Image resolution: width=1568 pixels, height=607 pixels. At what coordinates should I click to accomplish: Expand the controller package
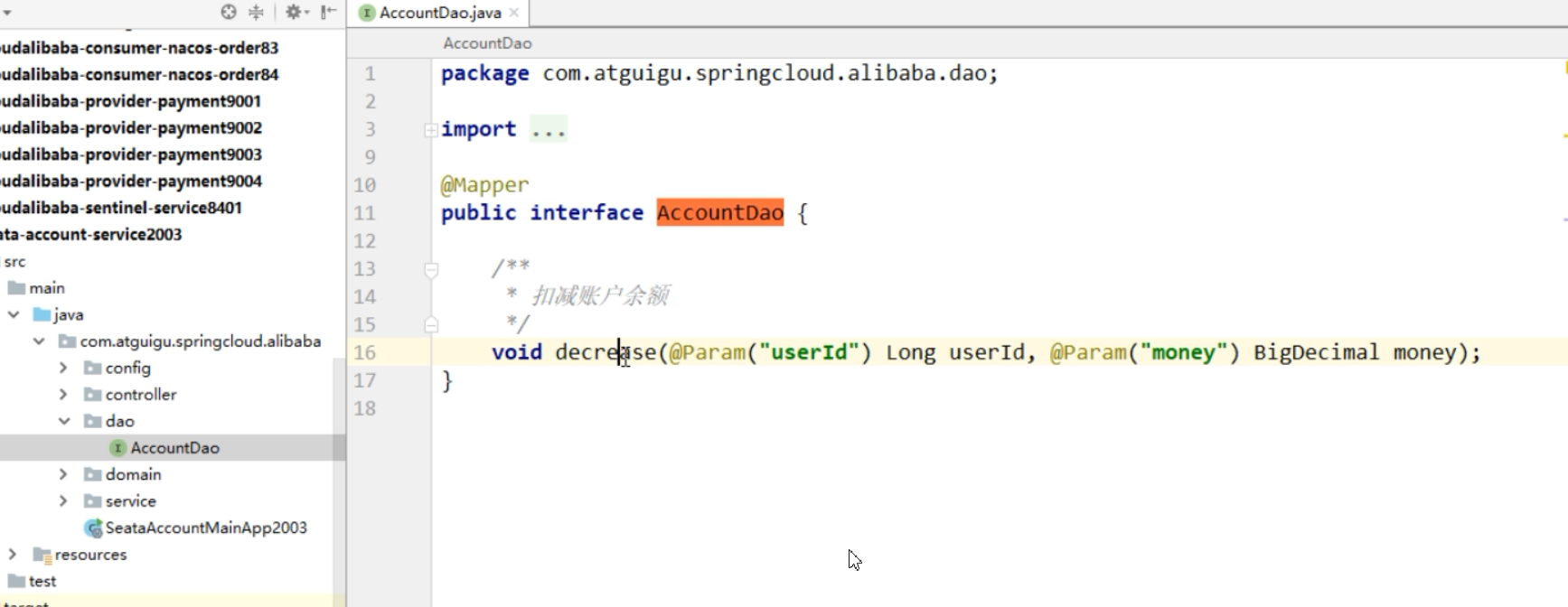pos(63,395)
